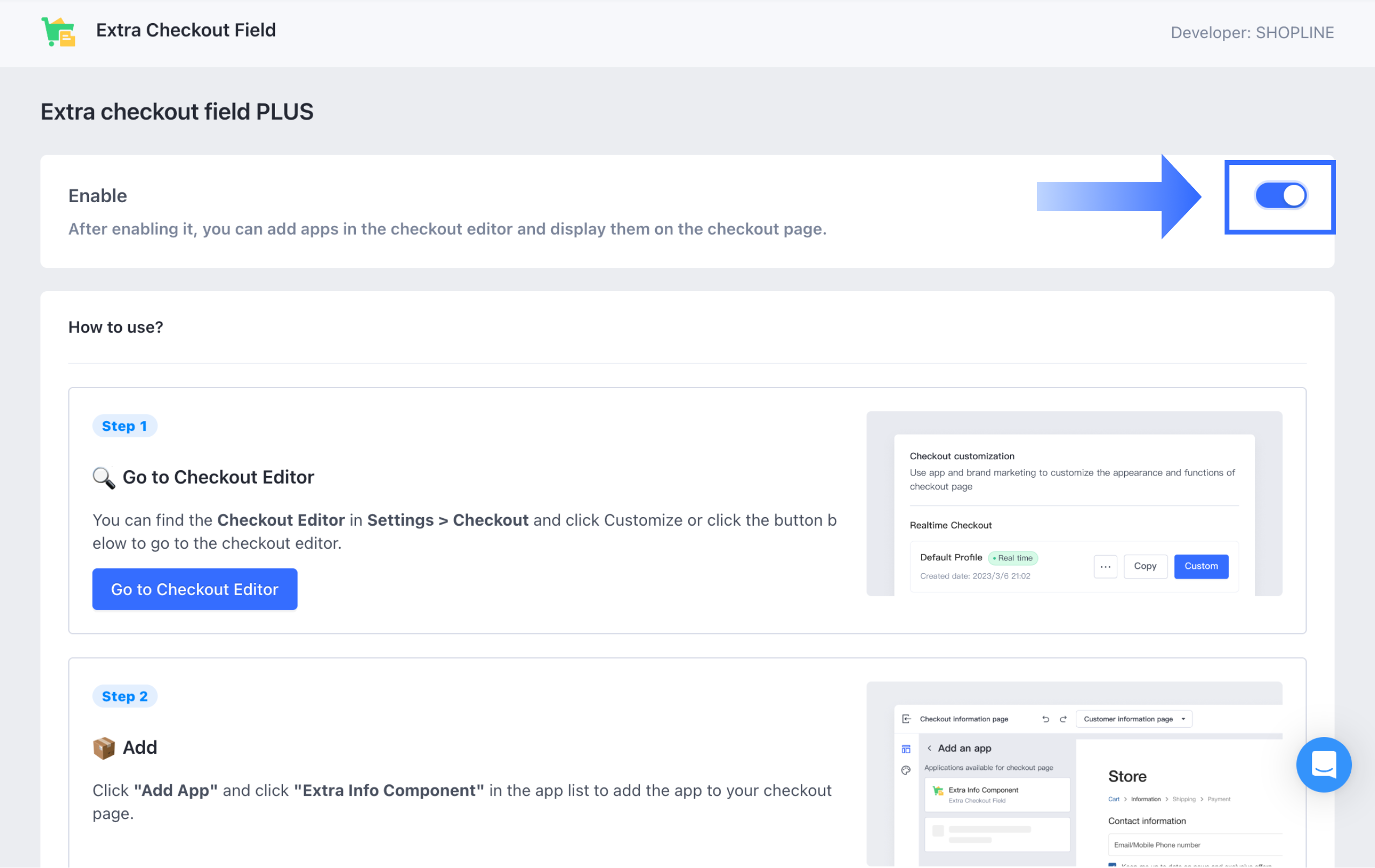Click the Step 2 badge label
This screenshot has height=868, width=1375.
tap(125, 696)
